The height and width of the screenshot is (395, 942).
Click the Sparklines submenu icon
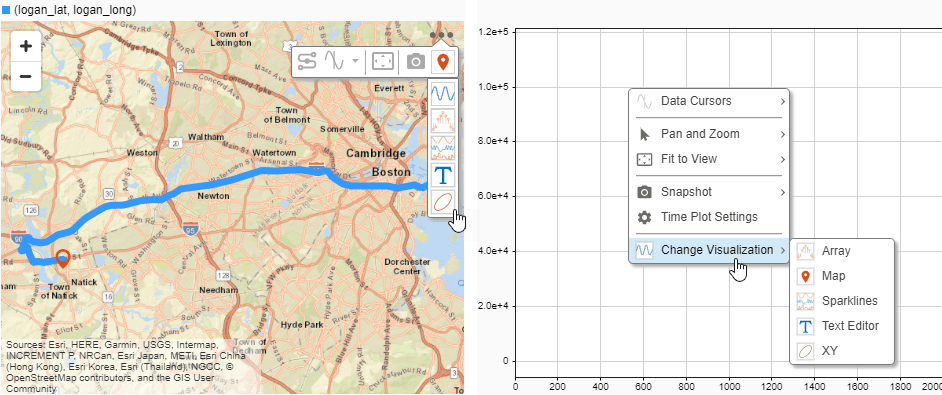(805, 301)
